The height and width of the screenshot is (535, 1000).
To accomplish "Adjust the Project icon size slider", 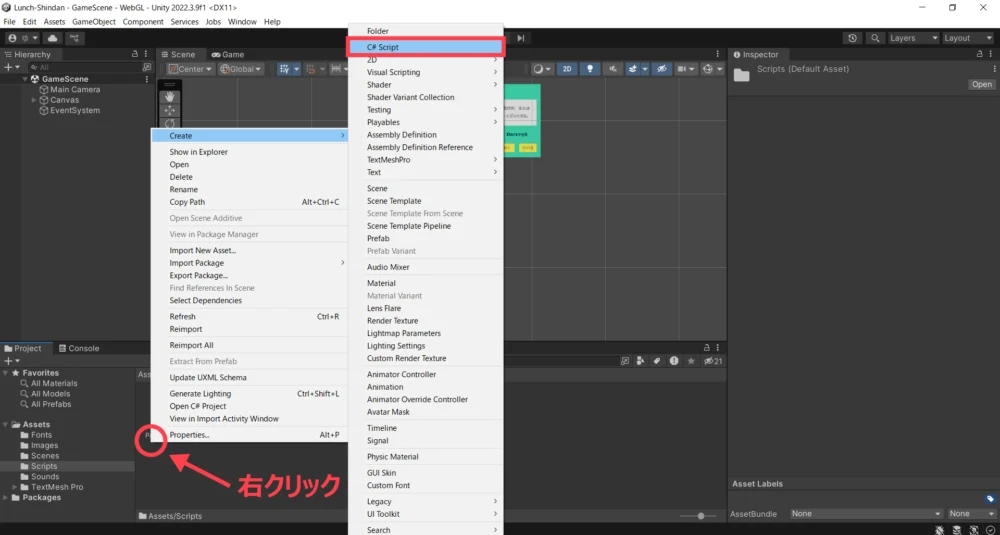I will click(701, 516).
